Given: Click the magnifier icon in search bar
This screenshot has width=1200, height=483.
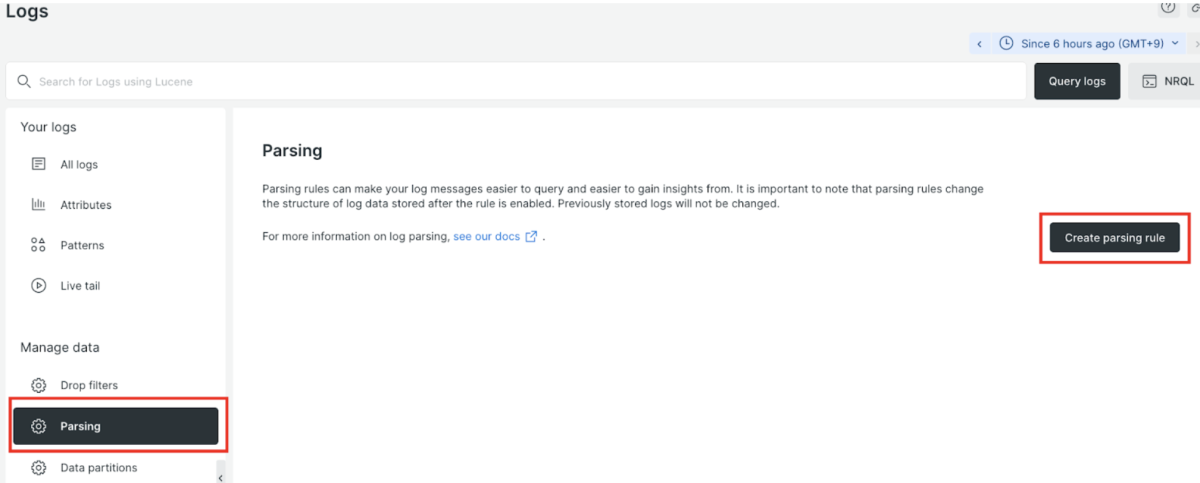Looking at the screenshot, I should click(x=24, y=81).
